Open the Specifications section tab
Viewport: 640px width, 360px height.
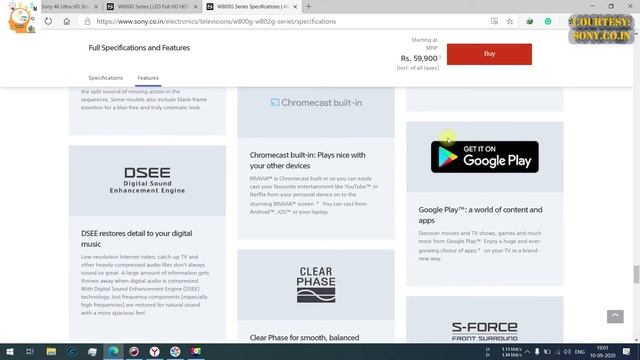(105, 78)
